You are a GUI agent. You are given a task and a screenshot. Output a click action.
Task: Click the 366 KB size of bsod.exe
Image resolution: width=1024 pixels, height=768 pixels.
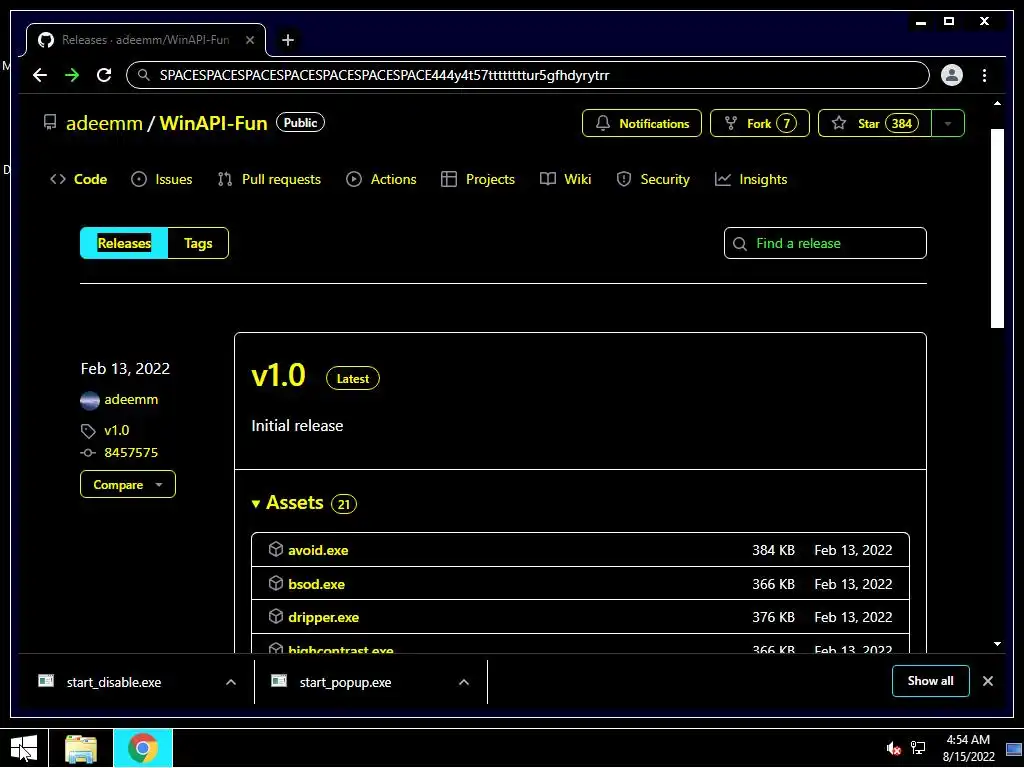[773, 584]
